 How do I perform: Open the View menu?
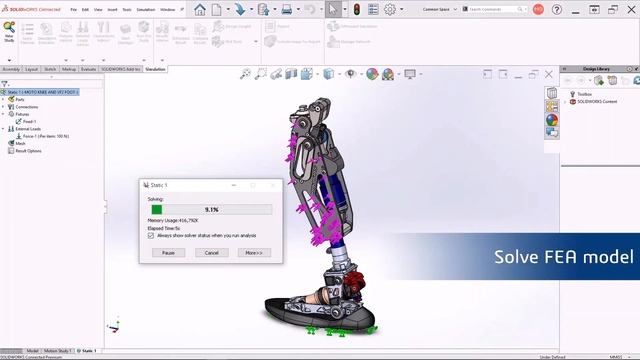[98, 9]
